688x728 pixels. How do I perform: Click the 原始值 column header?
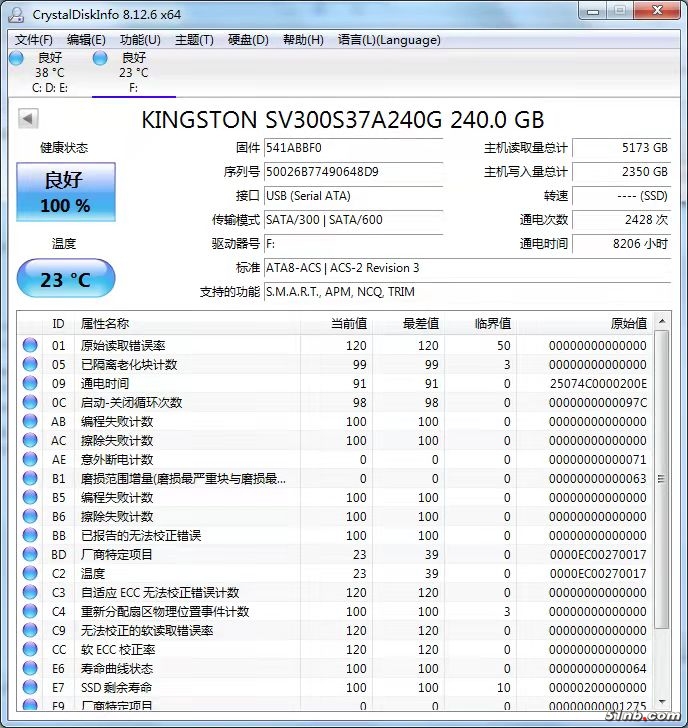628,323
